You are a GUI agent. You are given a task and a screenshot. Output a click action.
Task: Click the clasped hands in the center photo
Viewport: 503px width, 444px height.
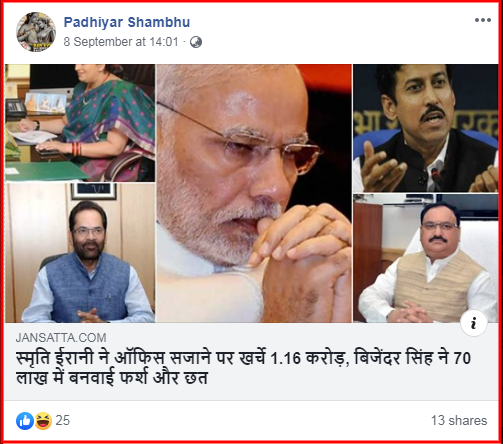pyautogui.click(x=300, y=253)
